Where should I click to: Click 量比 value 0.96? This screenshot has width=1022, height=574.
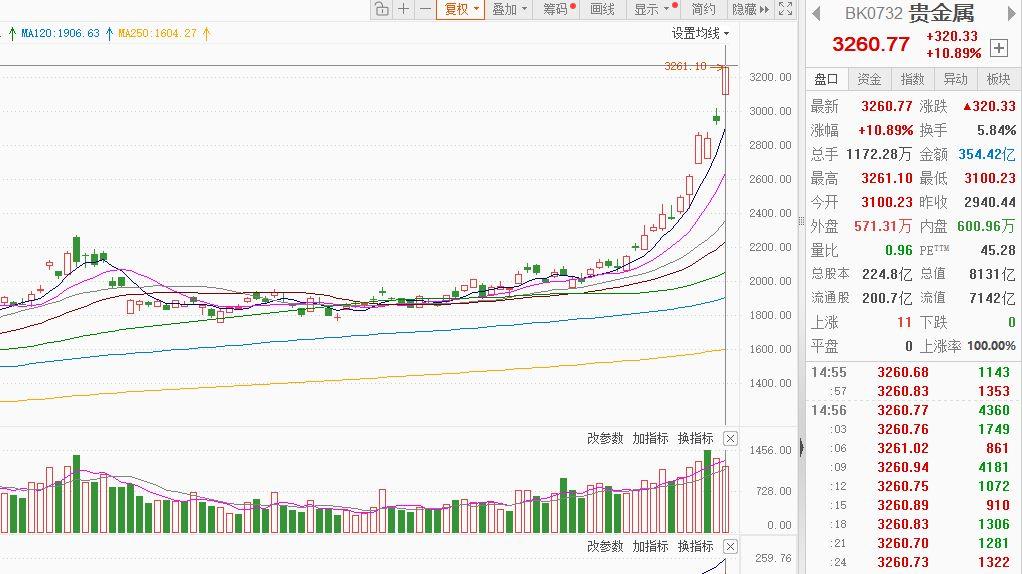pyautogui.click(x=898, y=250)
